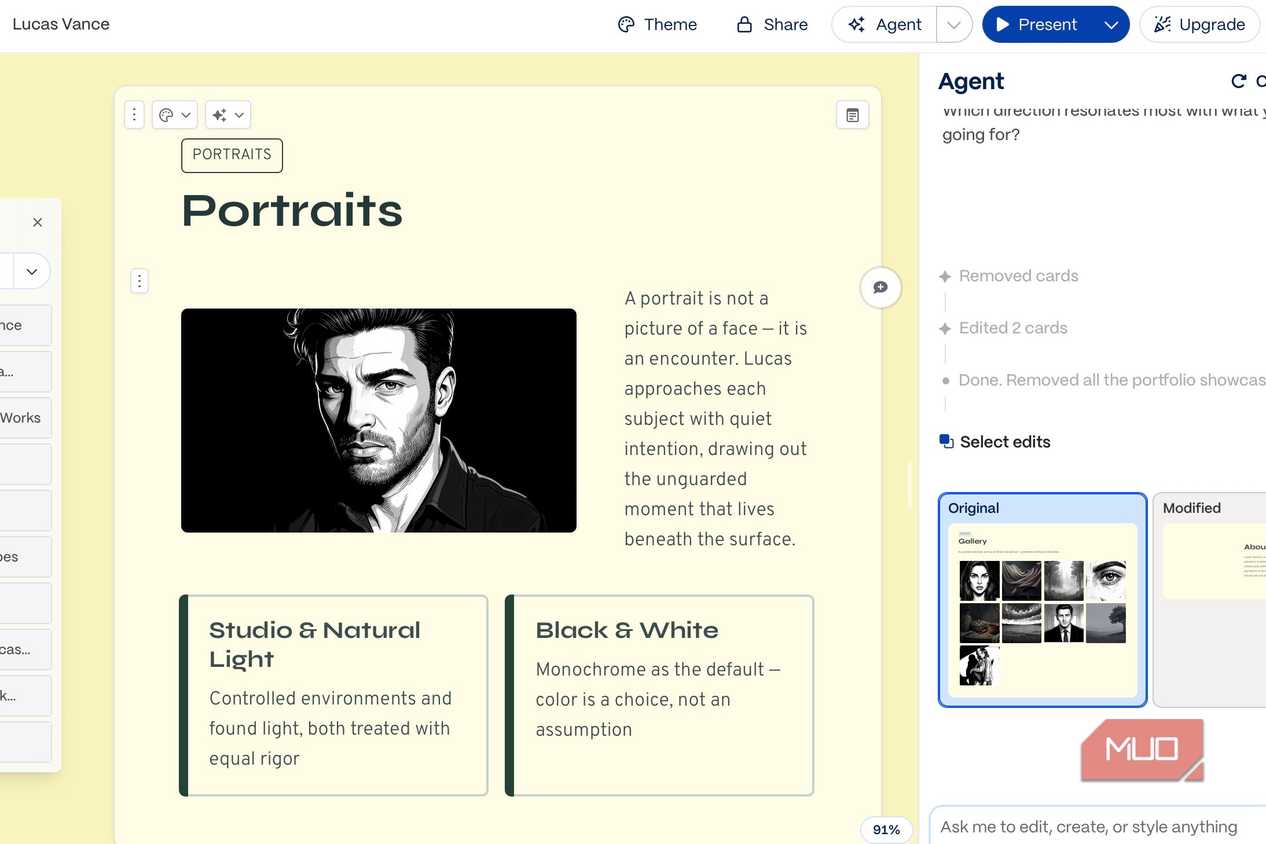Viewport: 1266px width, 844px height.
Task: Click the Share lock button
Action: (x=772, y=25)
